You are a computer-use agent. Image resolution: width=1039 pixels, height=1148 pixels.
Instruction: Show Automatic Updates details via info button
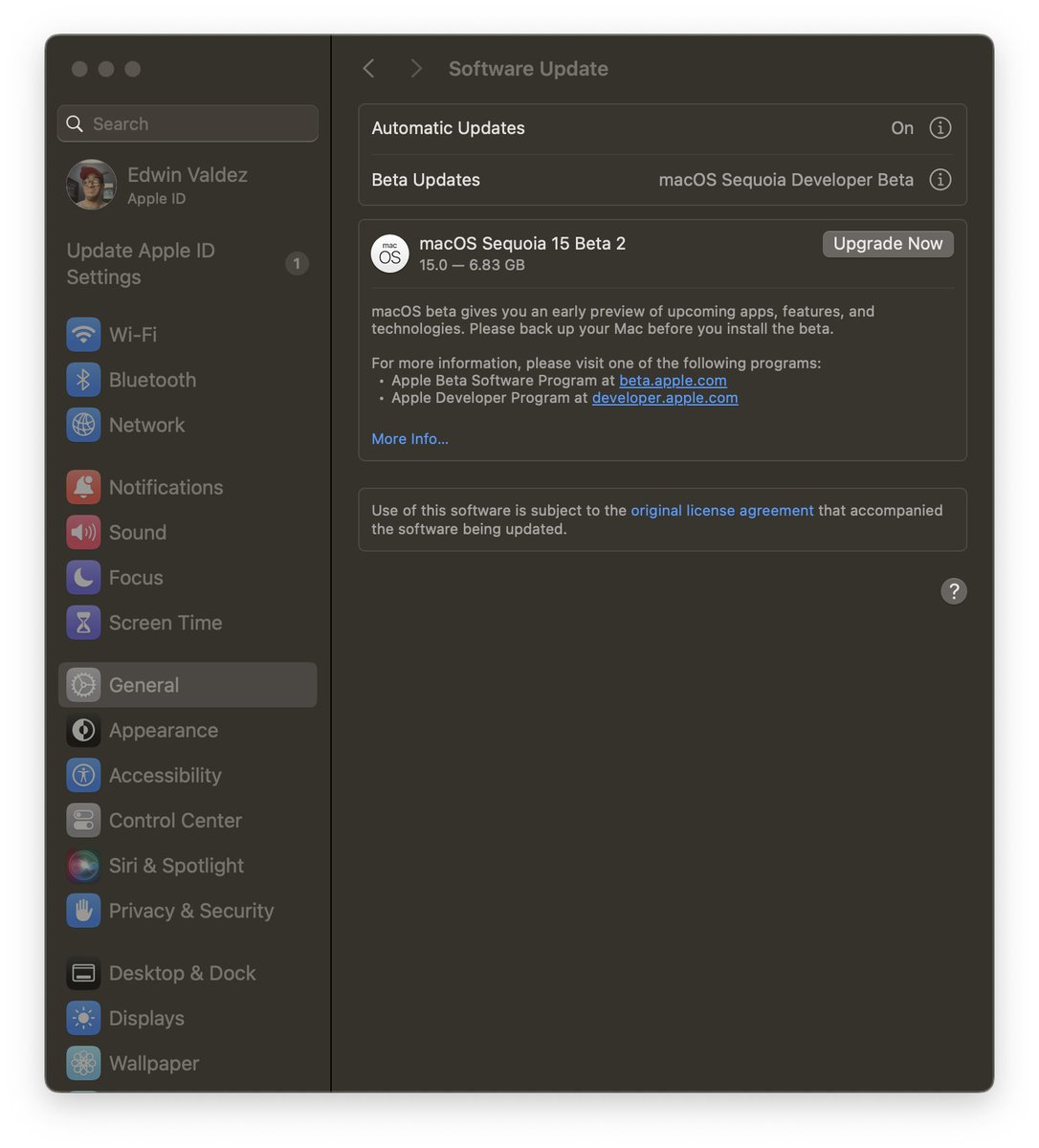click(940, 127)
